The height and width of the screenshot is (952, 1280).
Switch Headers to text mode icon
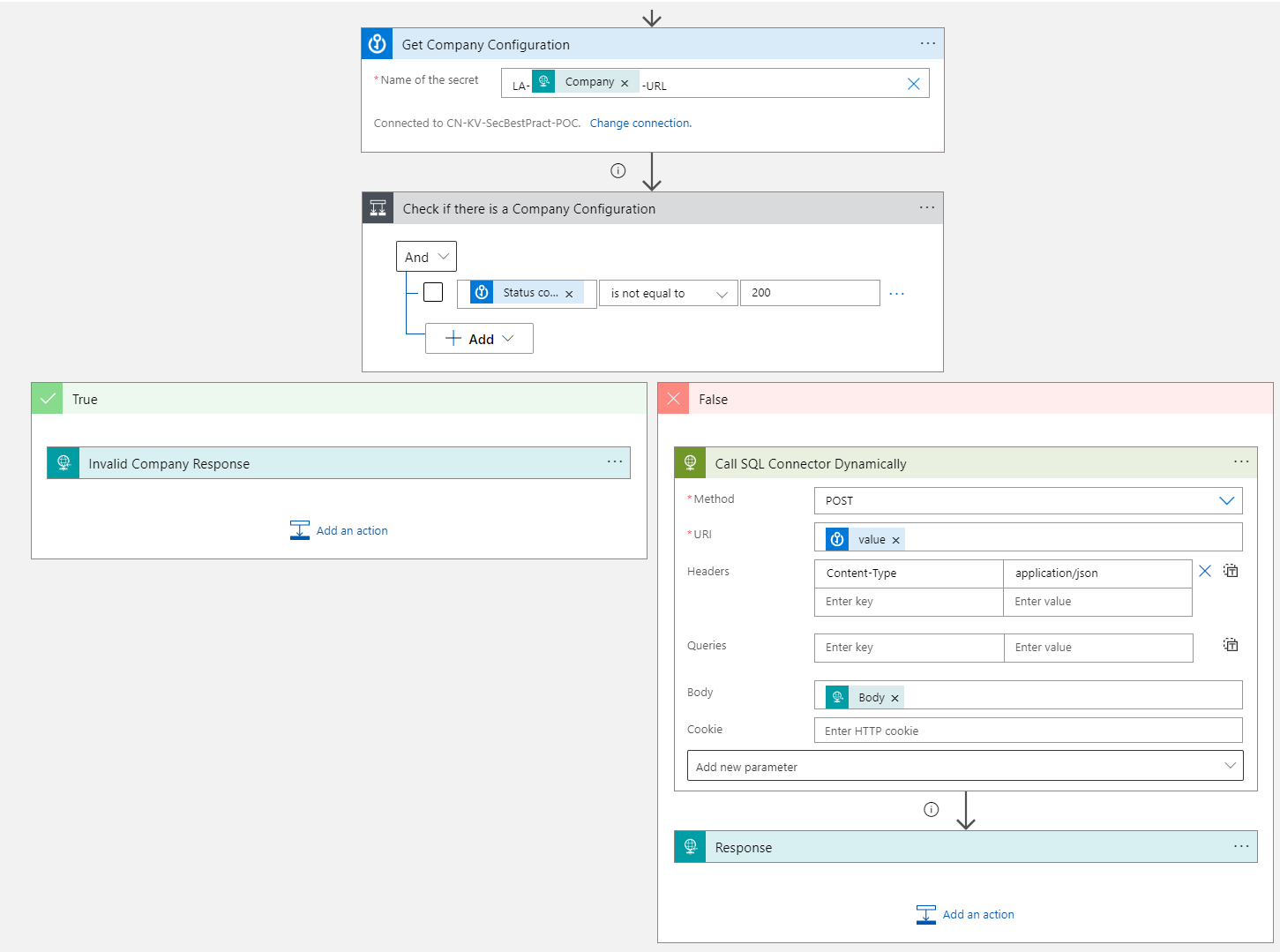(1231, 571)
